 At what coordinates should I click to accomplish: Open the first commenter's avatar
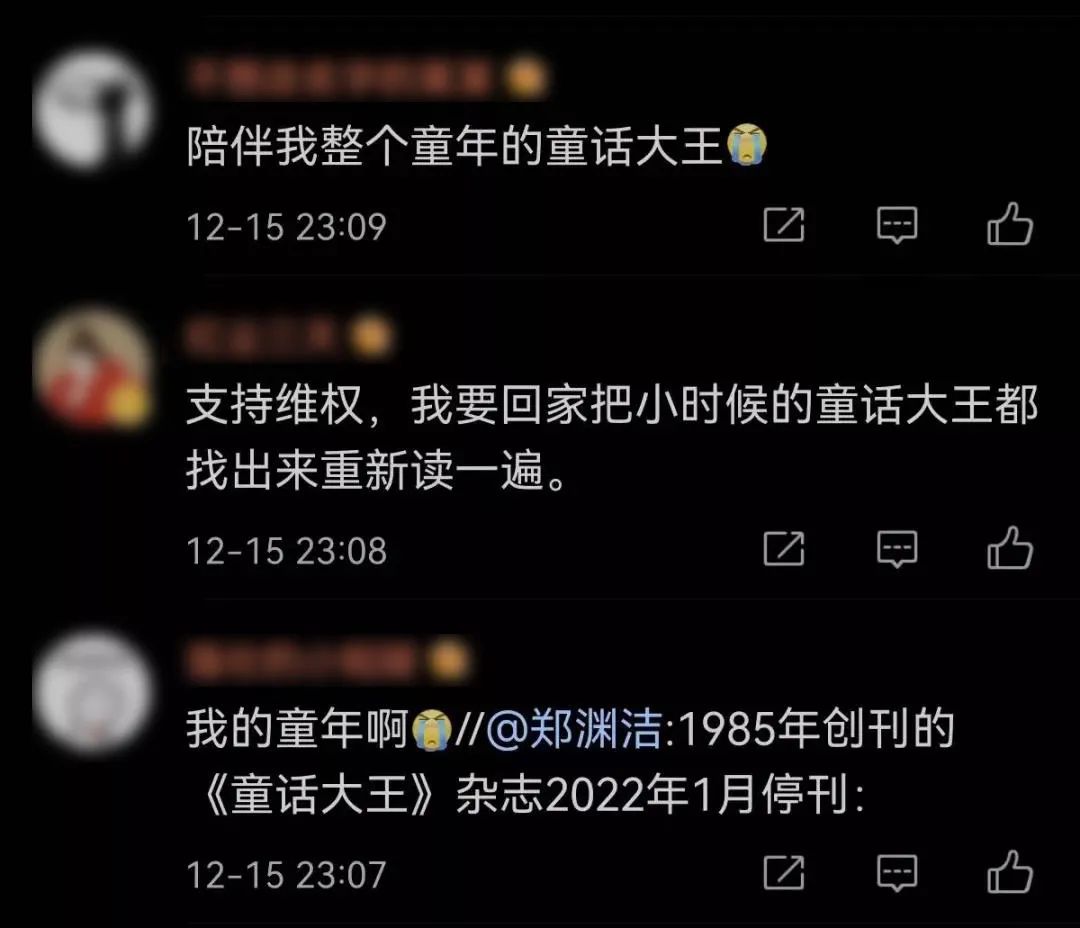point(92,109)
